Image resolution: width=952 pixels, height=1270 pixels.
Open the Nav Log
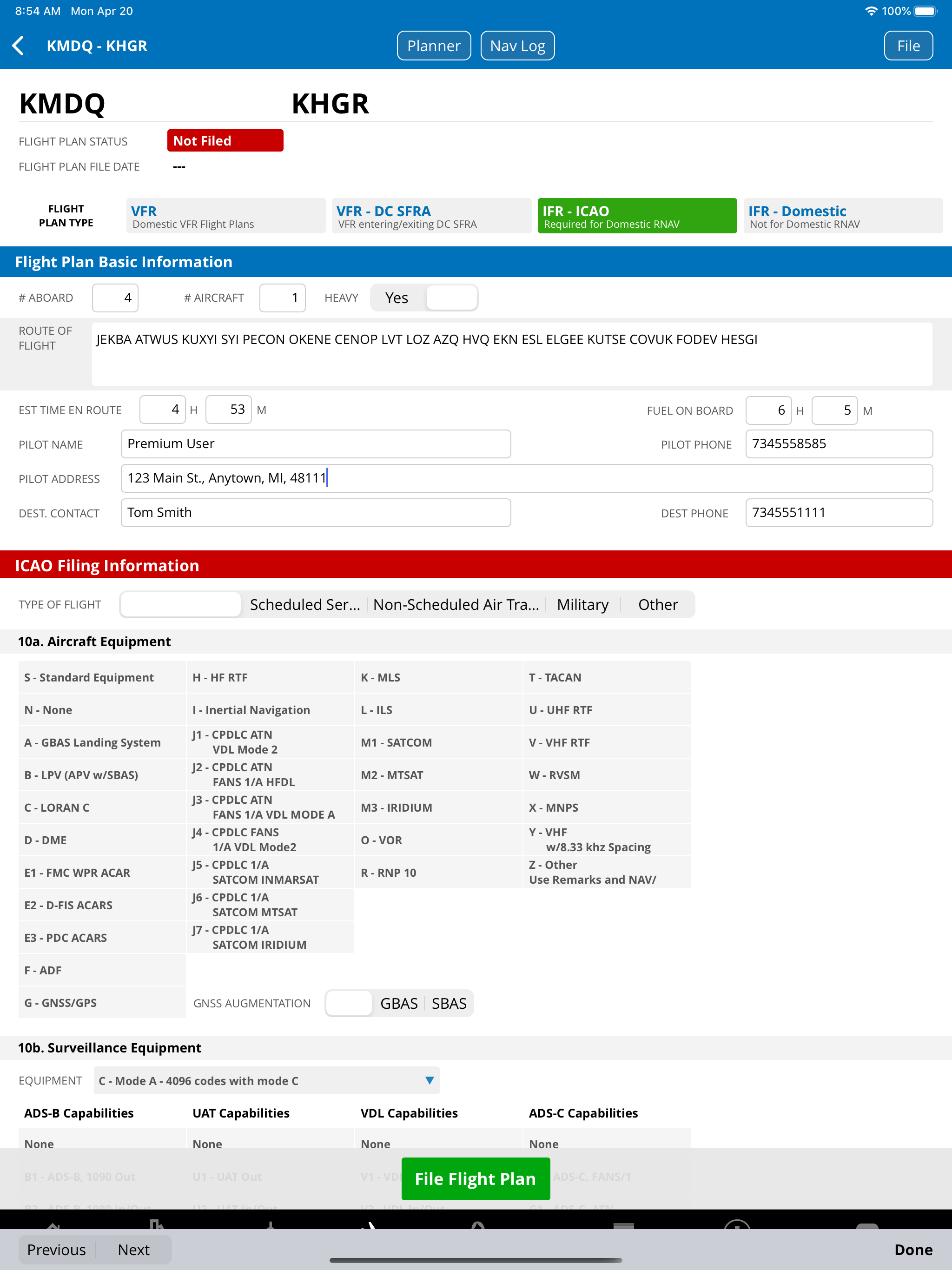517,46
